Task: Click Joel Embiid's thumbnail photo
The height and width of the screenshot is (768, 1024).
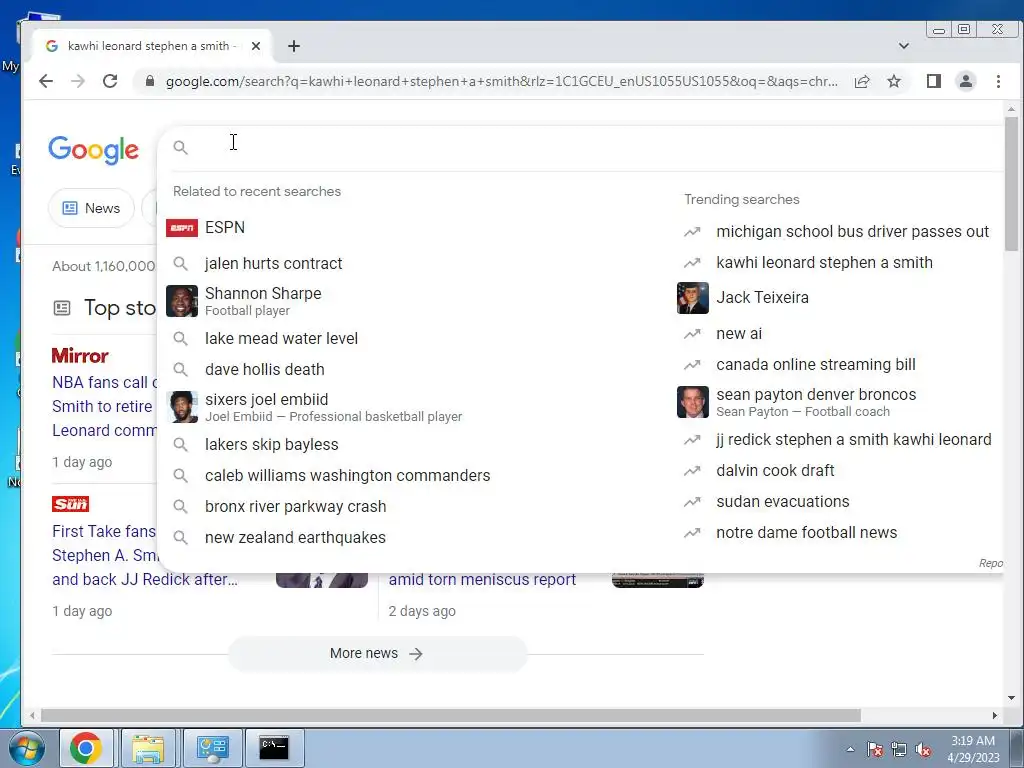Action: 182,407
